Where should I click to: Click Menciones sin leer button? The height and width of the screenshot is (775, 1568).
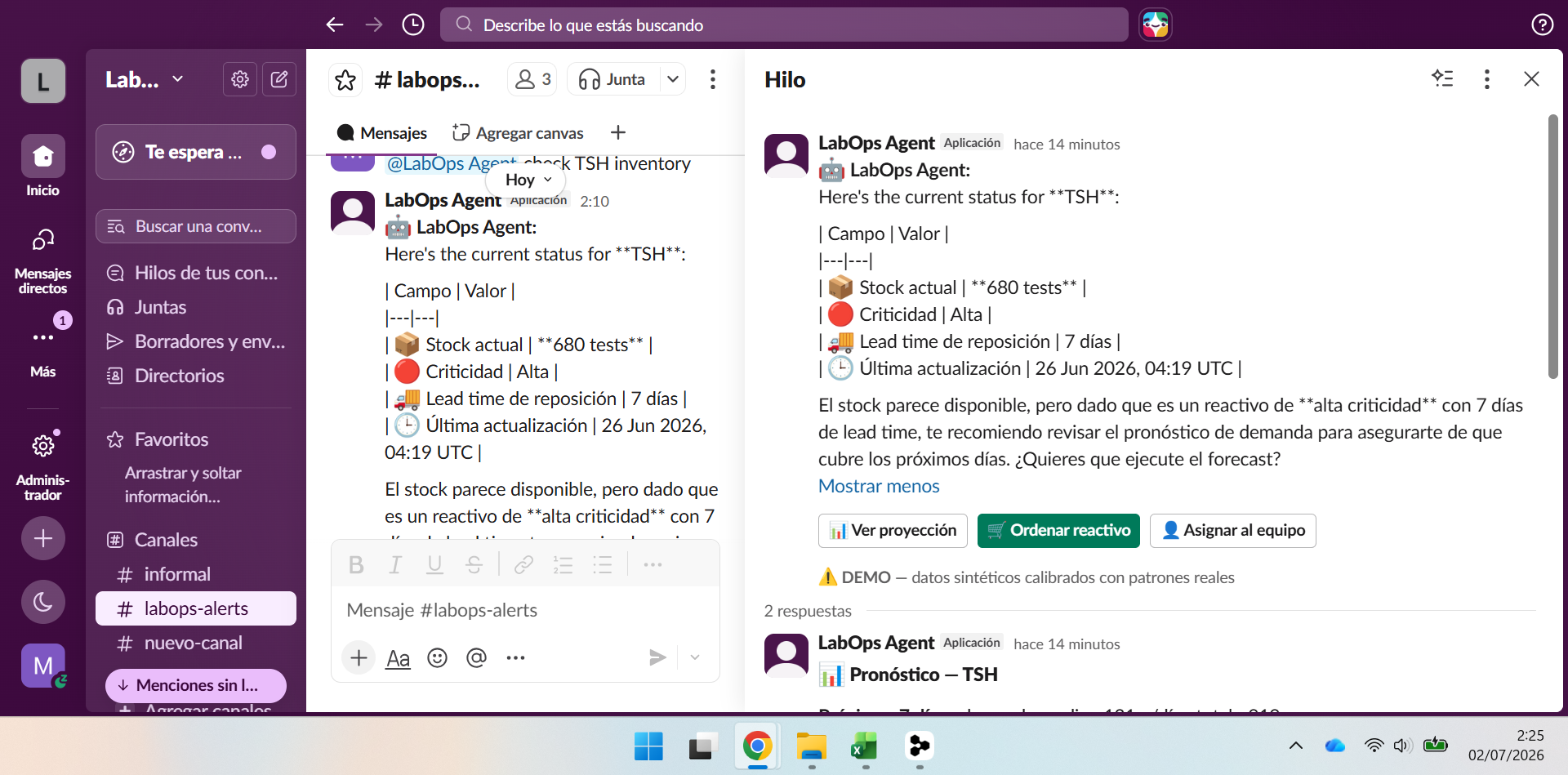[x=196, y=685]
